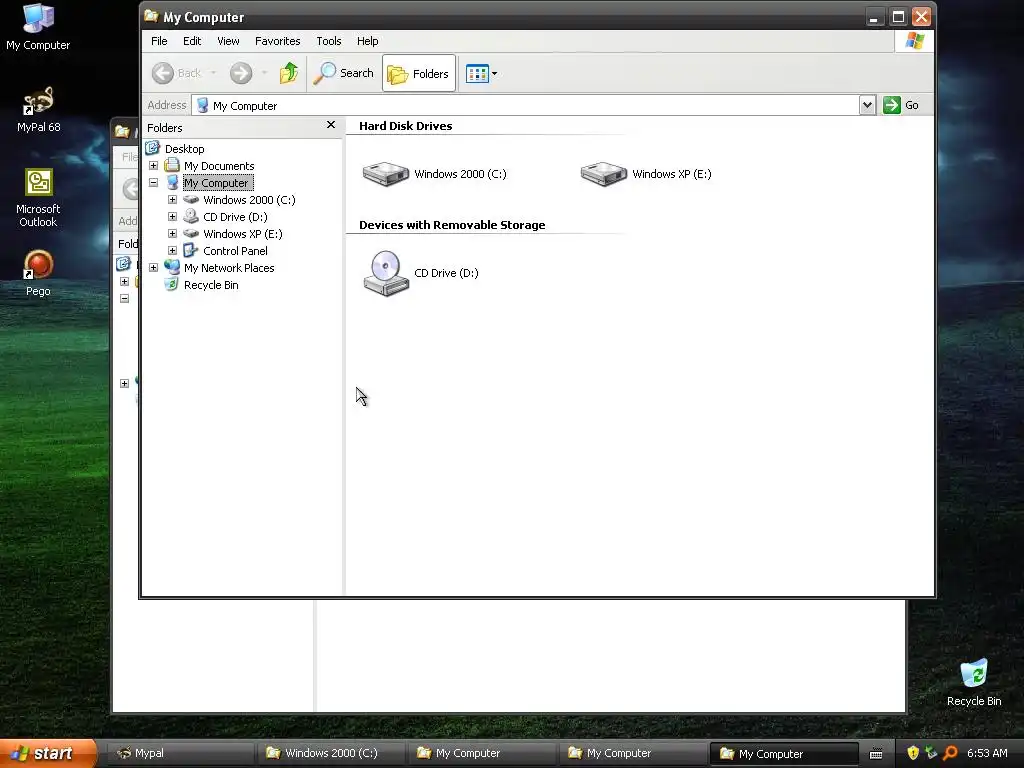1024x768 pixels.
Task: Close the Folders pane
Action: pos(331,125)
